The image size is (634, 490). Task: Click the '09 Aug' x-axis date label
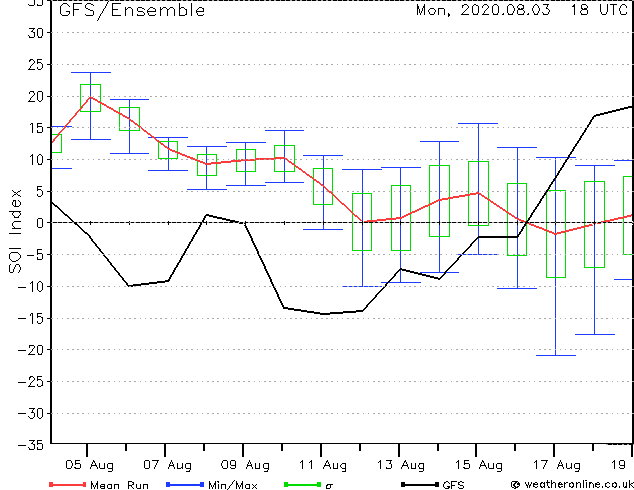click(245, 465)
